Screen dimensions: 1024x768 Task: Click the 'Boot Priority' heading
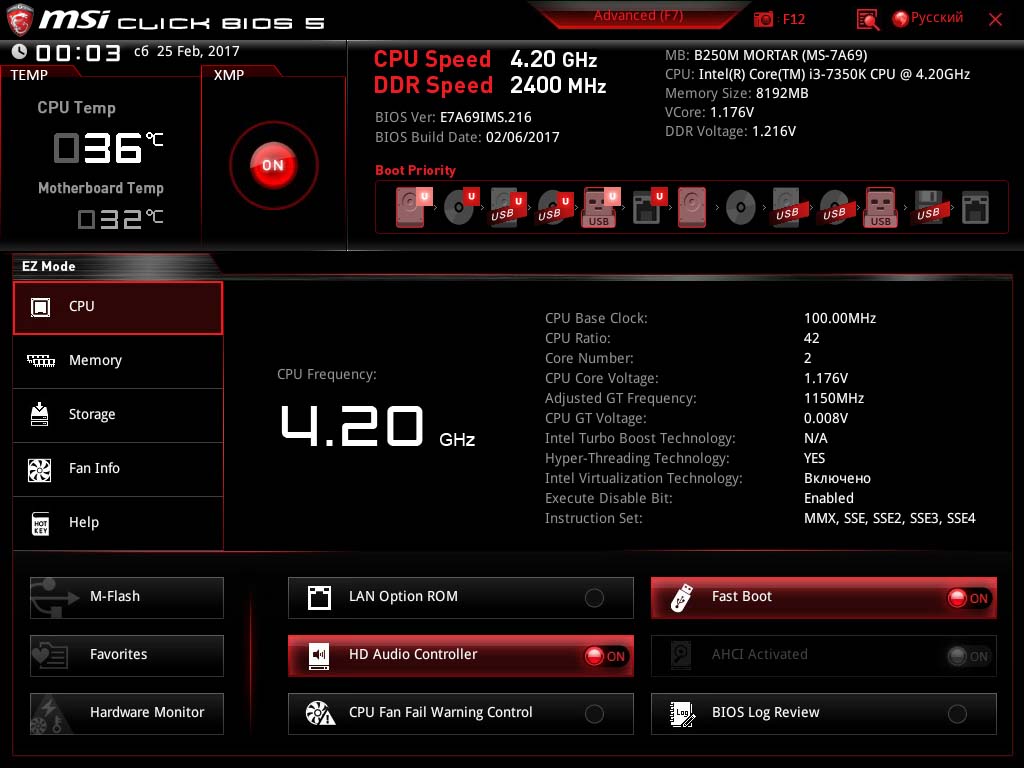(x=415, y=170)
